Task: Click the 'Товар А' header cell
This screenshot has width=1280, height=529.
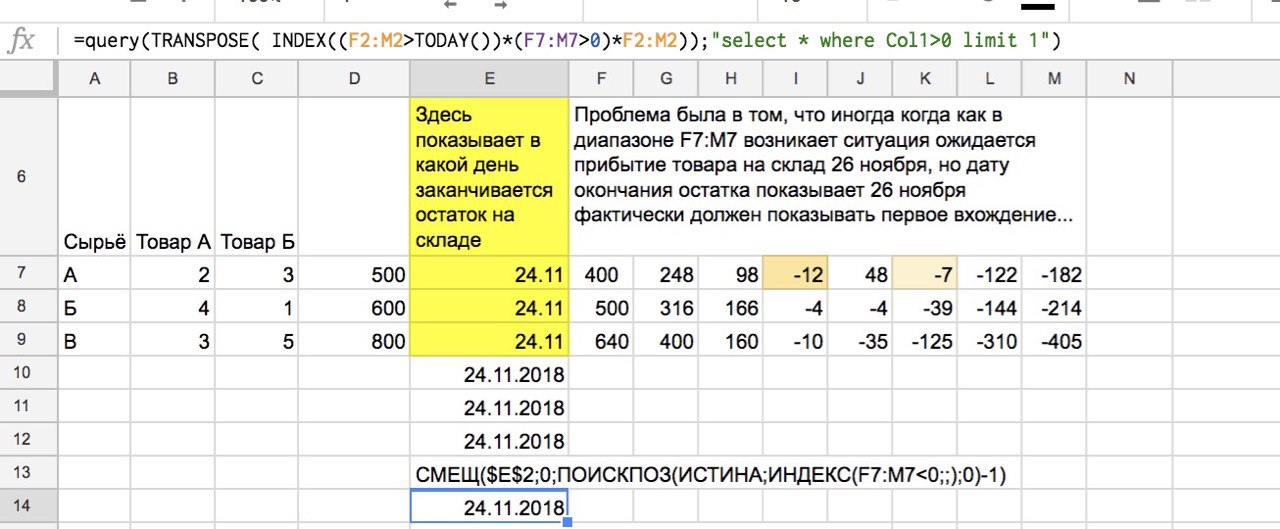Action: pyautogui.click(x=173, y=177)
